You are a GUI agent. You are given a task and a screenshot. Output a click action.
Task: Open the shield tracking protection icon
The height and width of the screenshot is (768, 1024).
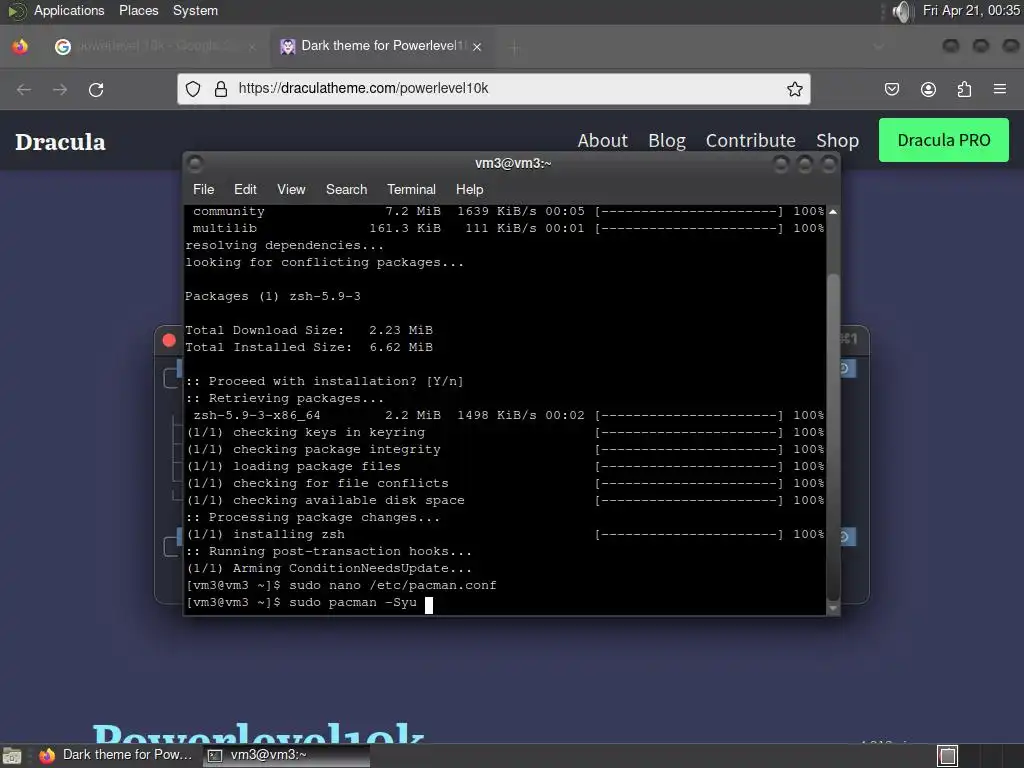(193, 89)
